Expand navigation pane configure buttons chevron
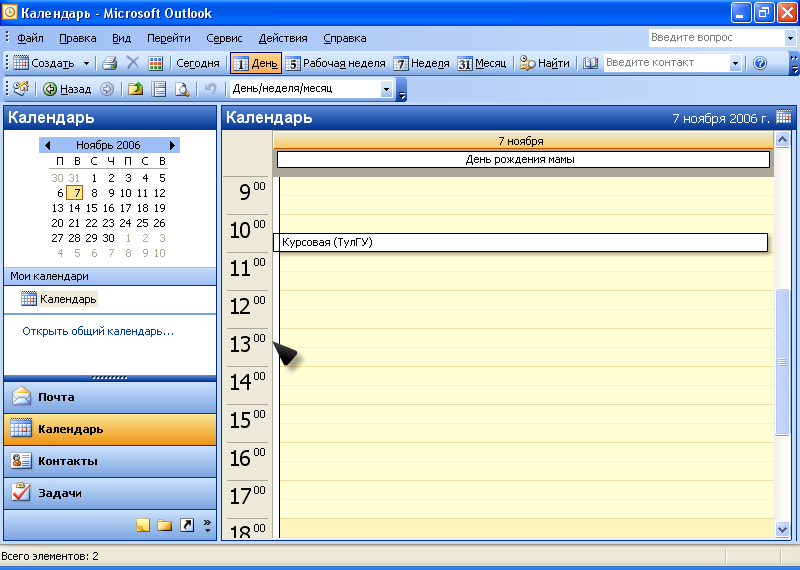 207,525
